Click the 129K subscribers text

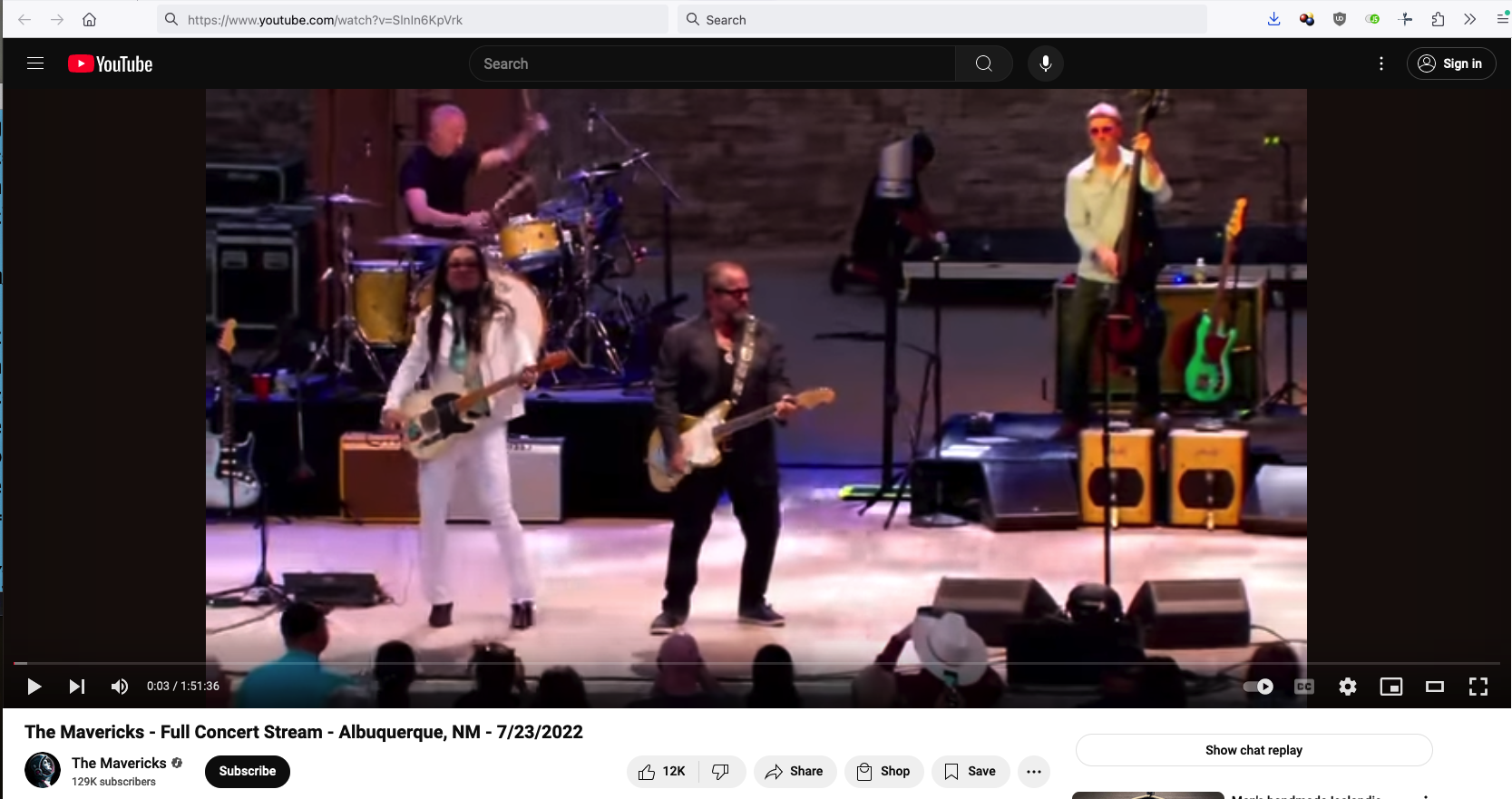pos(113,782)
